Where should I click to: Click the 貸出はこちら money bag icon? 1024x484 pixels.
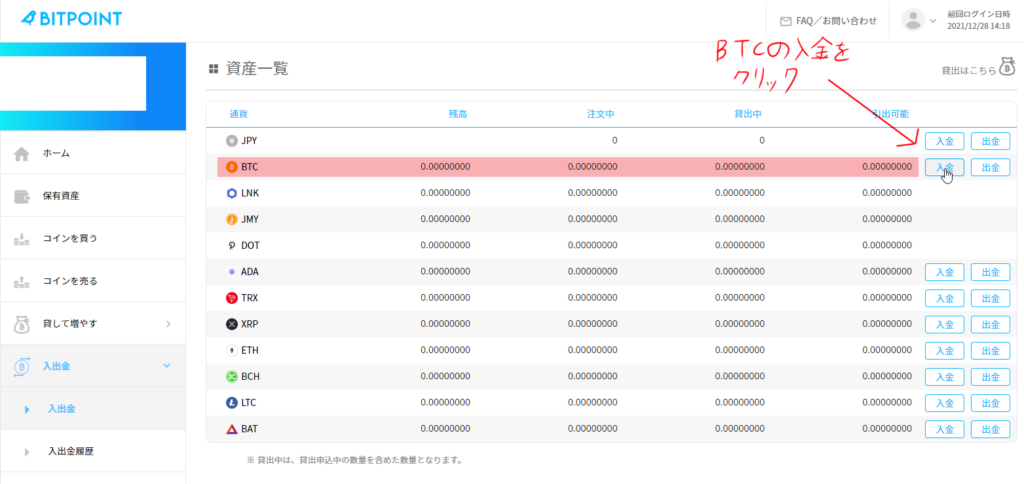tap(1007, 69)
